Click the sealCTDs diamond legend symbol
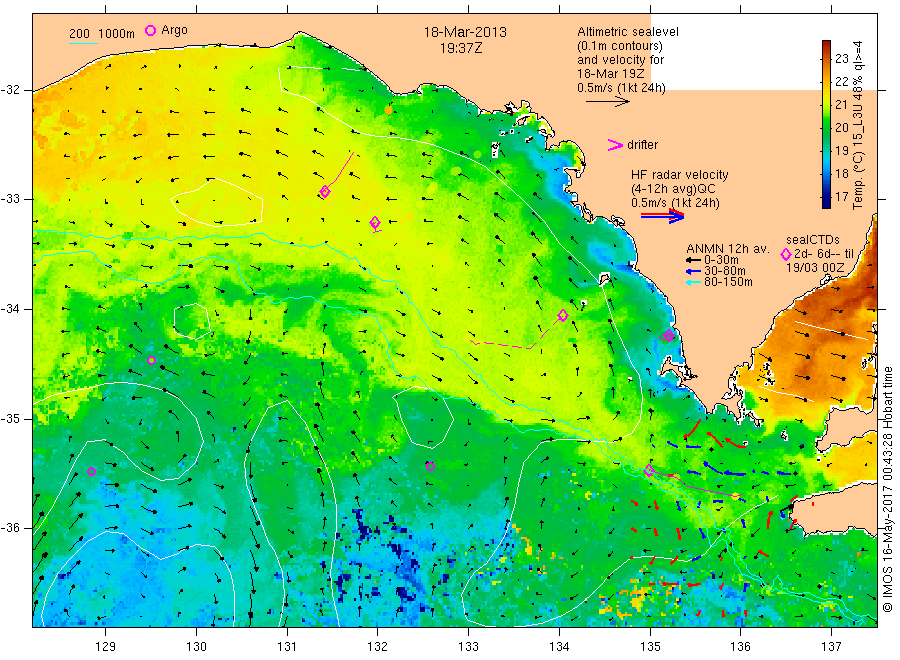Viewport: 900px width, 660px height. coord(786,254)
